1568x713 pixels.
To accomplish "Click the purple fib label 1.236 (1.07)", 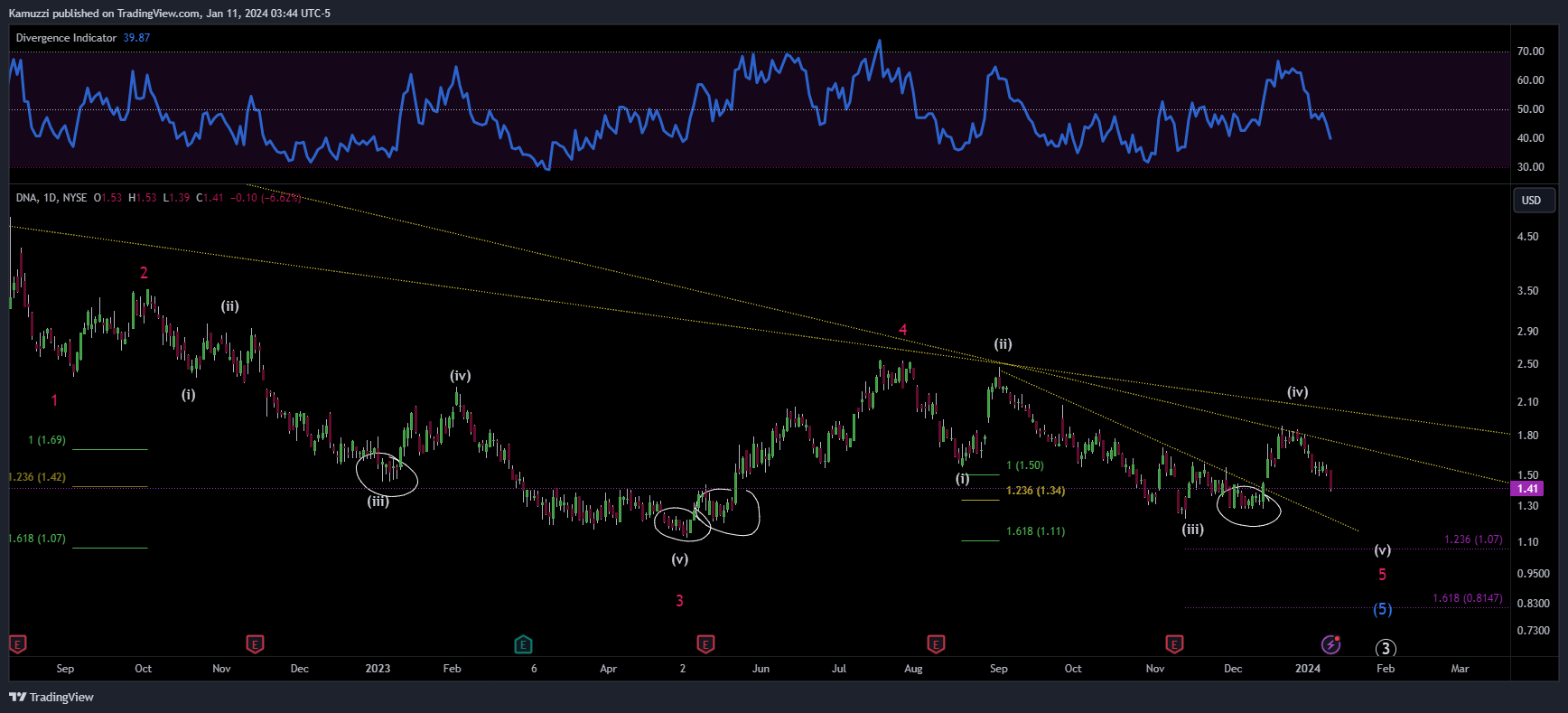I will (1473, 539).
